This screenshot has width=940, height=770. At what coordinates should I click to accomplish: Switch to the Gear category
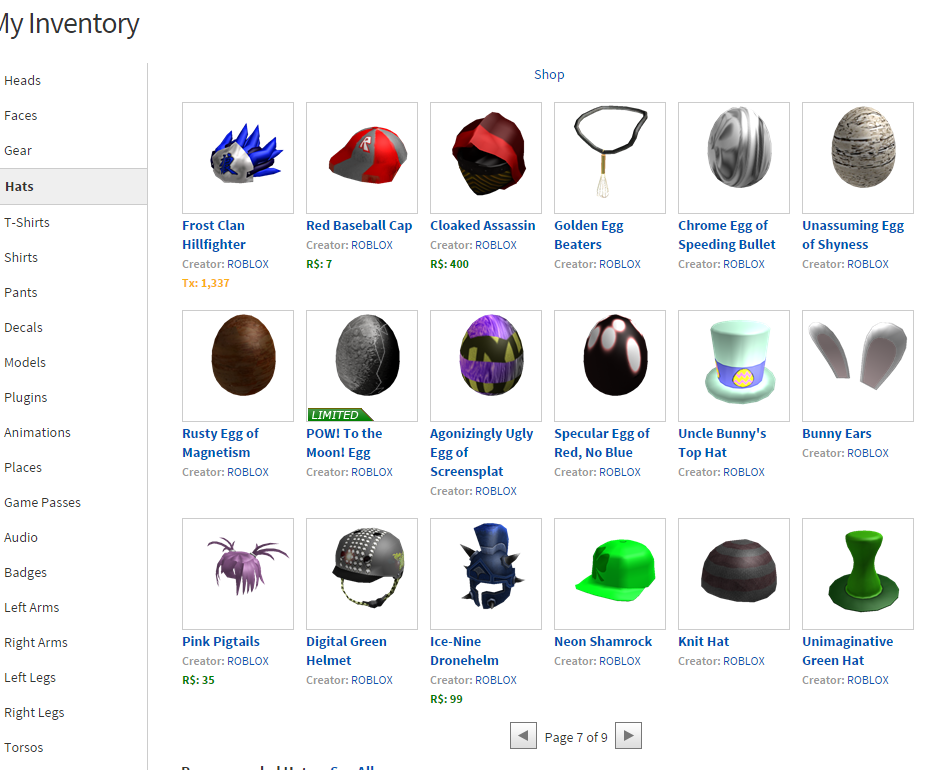[18, 151]
